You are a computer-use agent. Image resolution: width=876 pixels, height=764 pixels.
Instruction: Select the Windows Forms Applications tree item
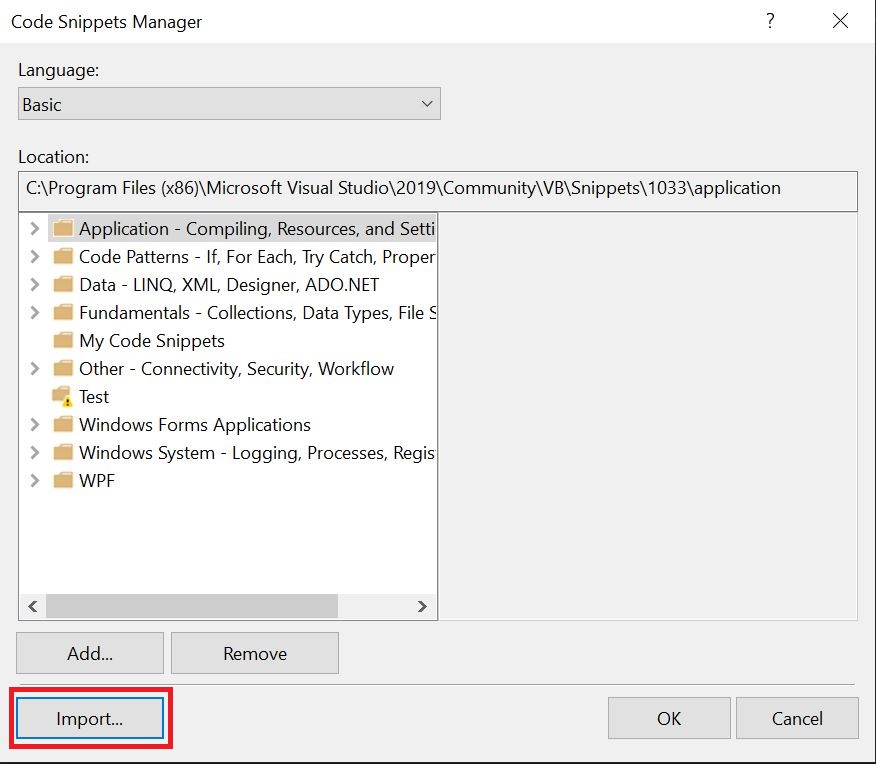(194, 425)
